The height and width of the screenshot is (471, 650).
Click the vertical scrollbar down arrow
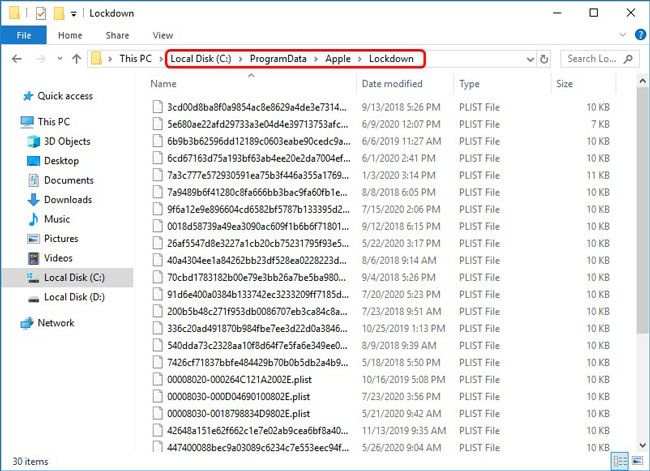point(643,445)
